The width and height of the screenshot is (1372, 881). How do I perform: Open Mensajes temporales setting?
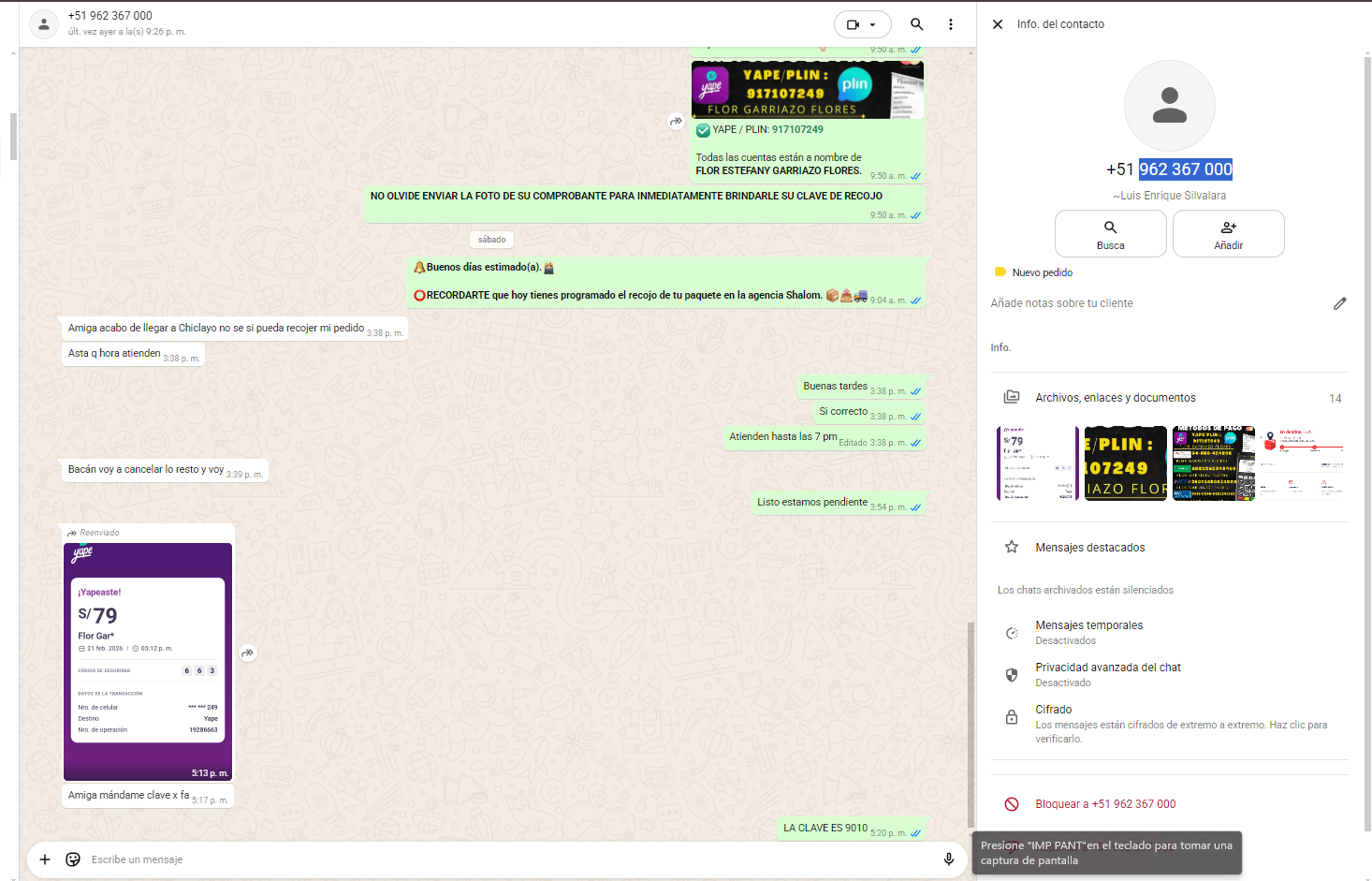pos(1088,632)
